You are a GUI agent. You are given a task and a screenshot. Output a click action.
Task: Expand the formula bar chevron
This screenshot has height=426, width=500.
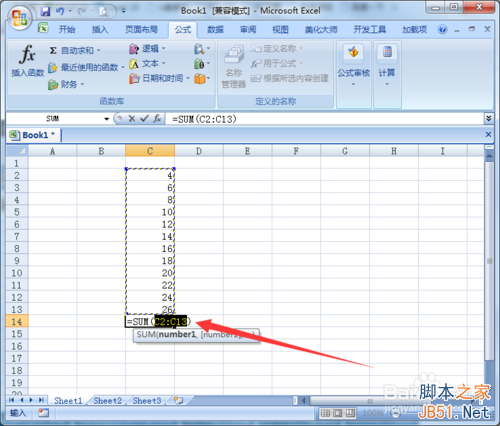click(489, 118)
